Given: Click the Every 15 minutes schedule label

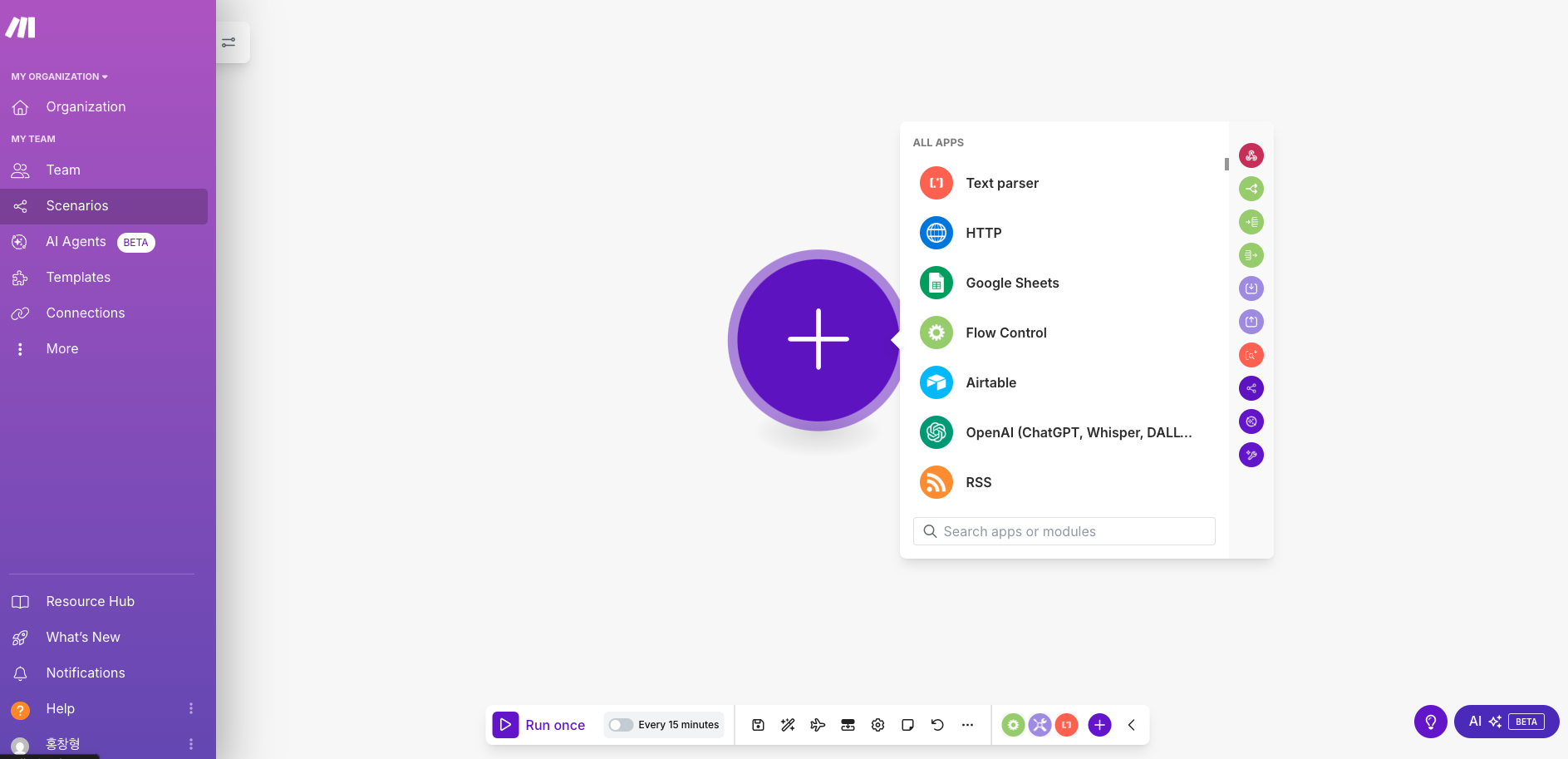Looking at the screenshot, I should tap(679, 725).
